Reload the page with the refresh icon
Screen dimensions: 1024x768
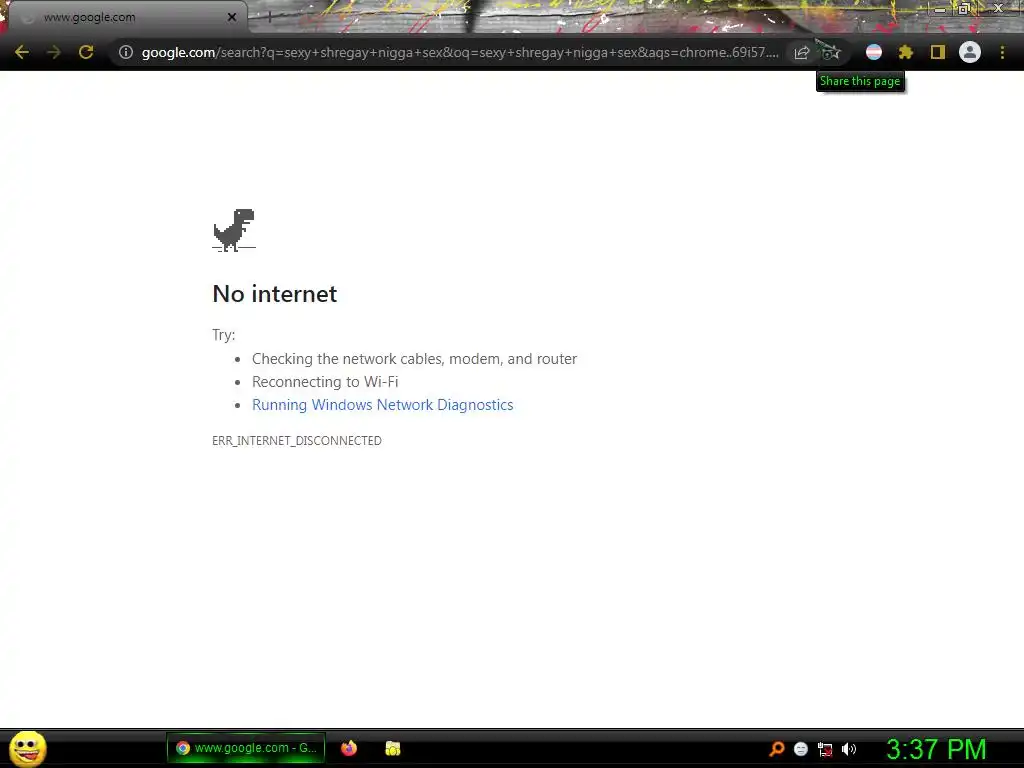pos(86,52)
